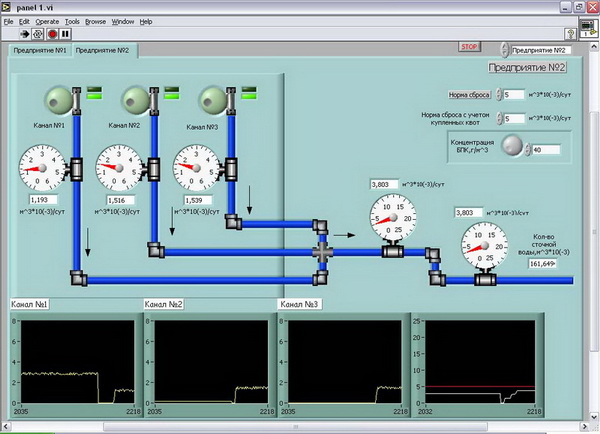
Task: Click the red Abort Execution icon
Action: click(x=52, y=34)
